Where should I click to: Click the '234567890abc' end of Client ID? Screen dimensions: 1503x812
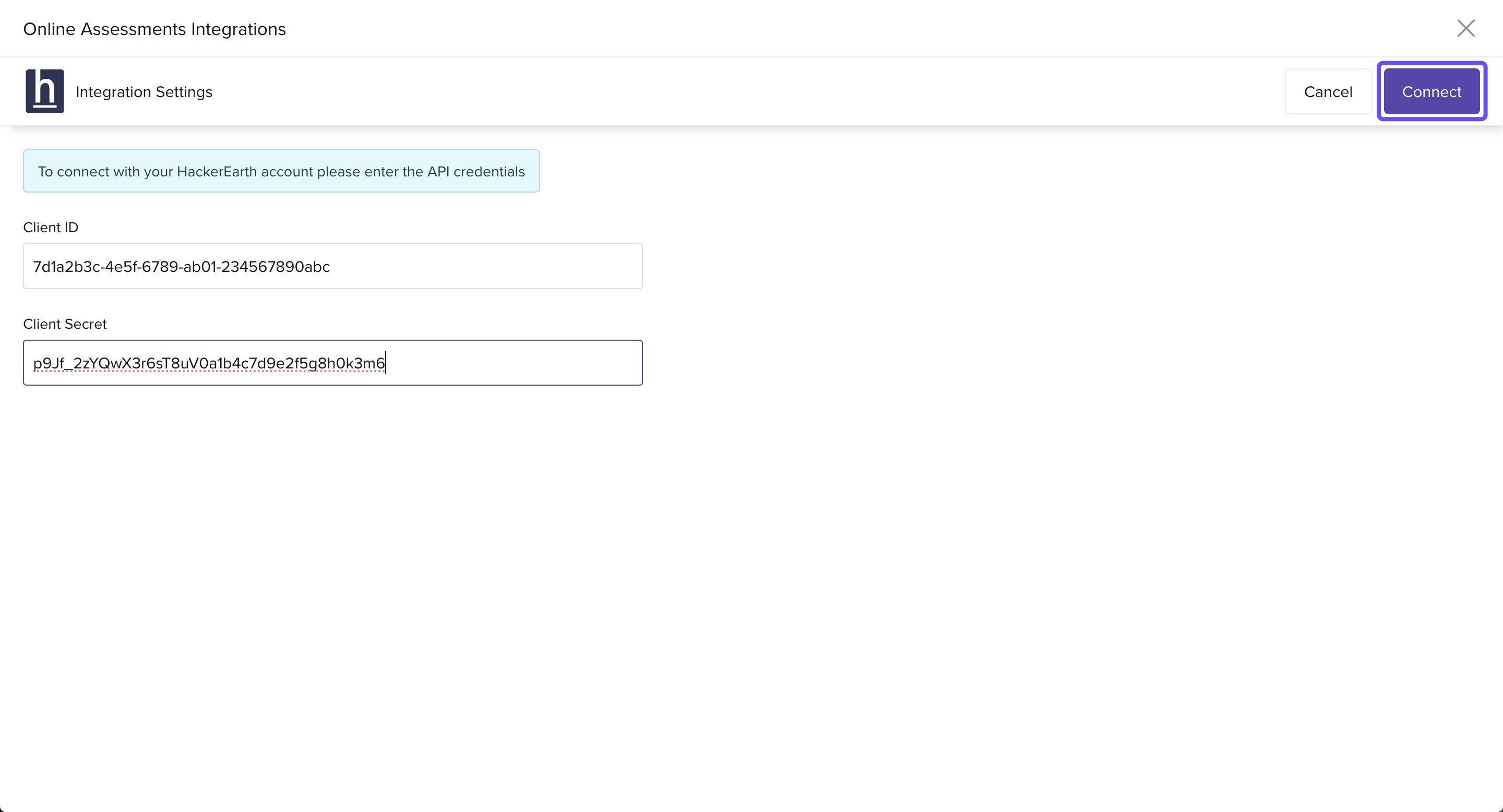pos(276,267)
